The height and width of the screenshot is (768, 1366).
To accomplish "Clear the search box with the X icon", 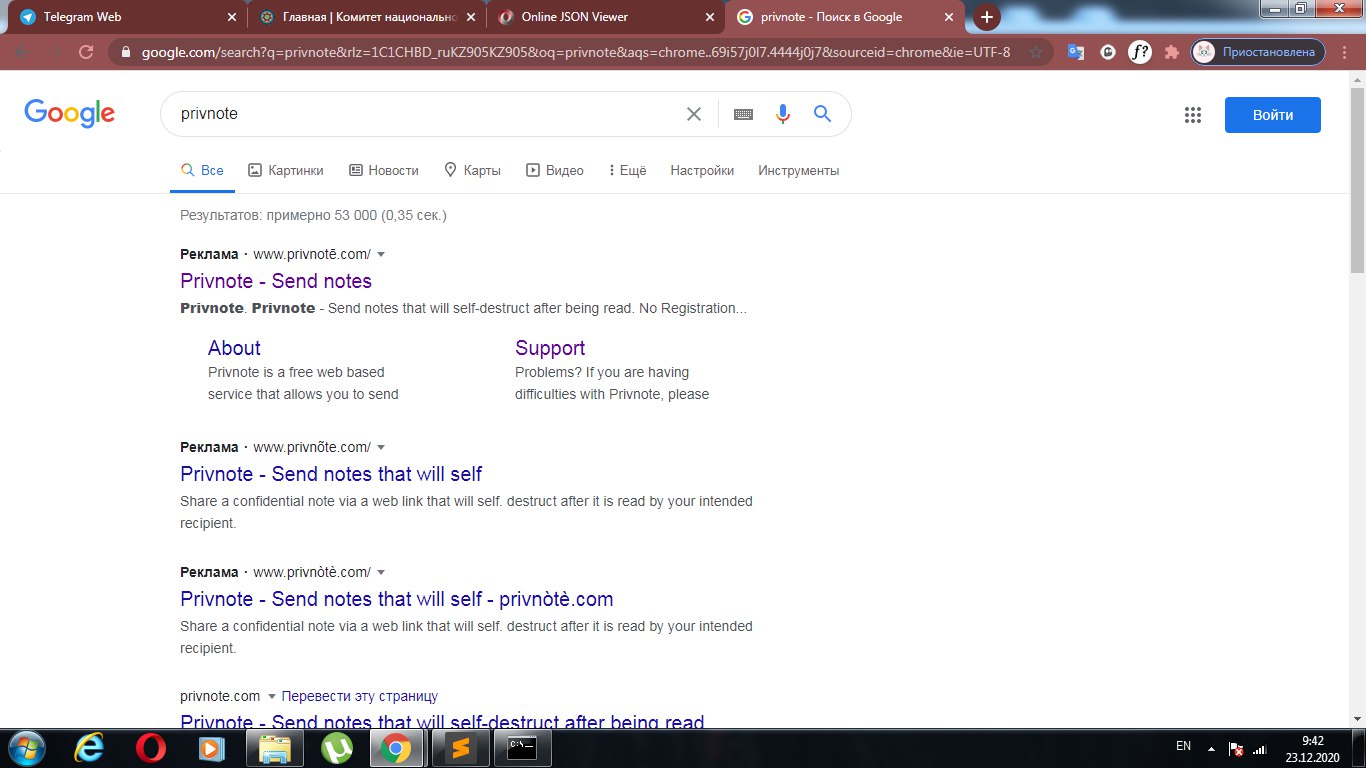I will [x=693, y=114].
